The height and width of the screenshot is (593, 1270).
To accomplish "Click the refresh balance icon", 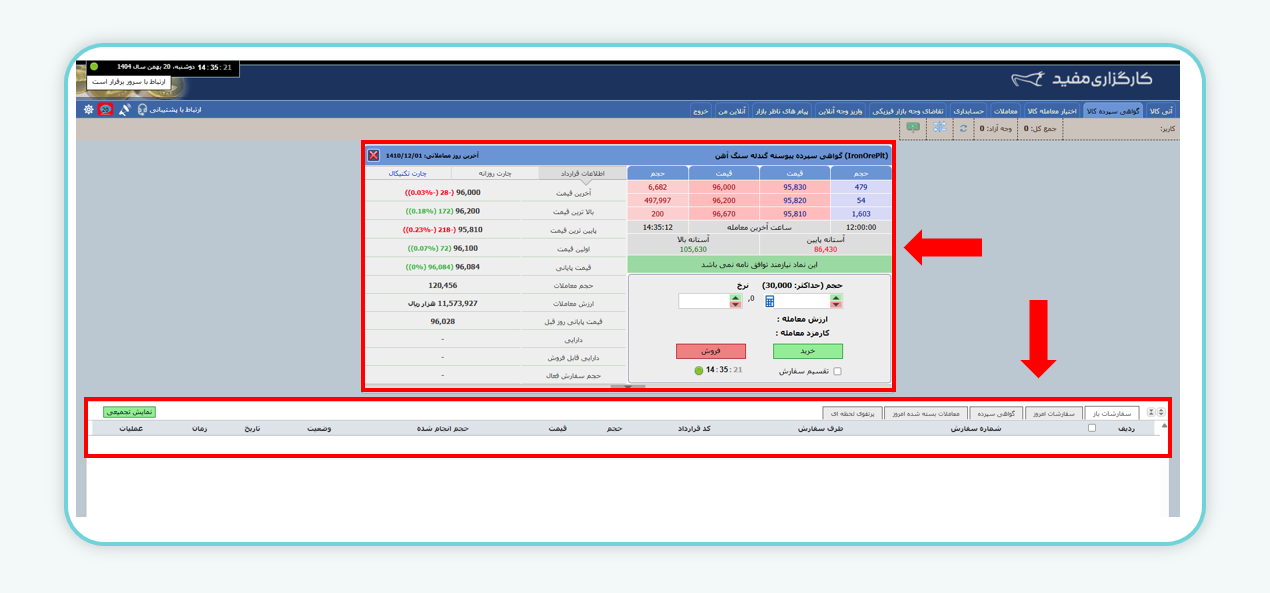I will pos(963,128).
